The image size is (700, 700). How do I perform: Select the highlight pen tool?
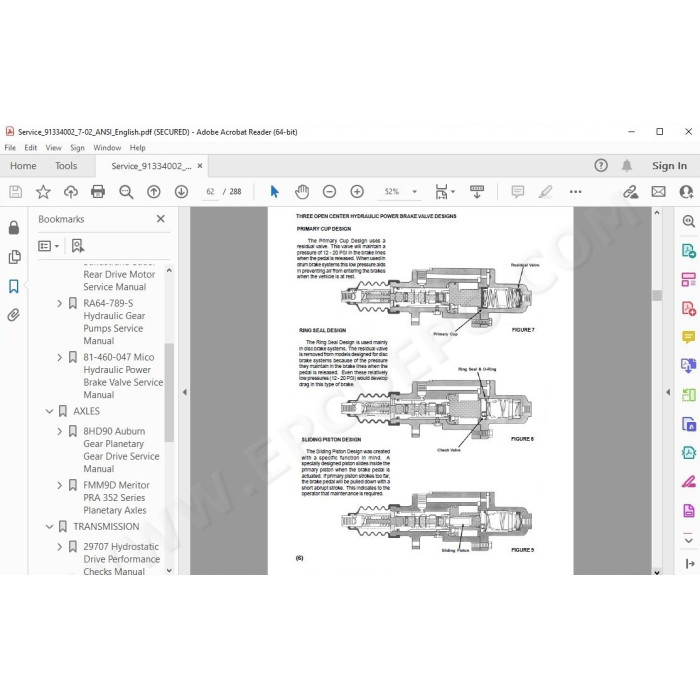click(545, 192)
